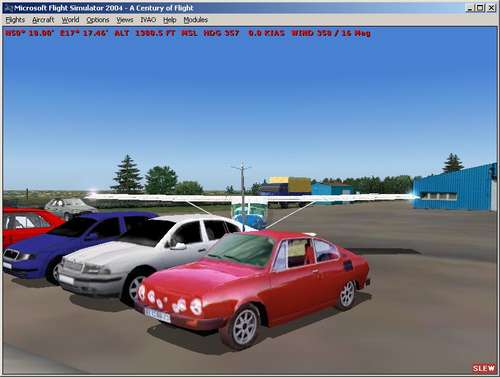Click the red SLEW mode indicator

tap(483, 368)
